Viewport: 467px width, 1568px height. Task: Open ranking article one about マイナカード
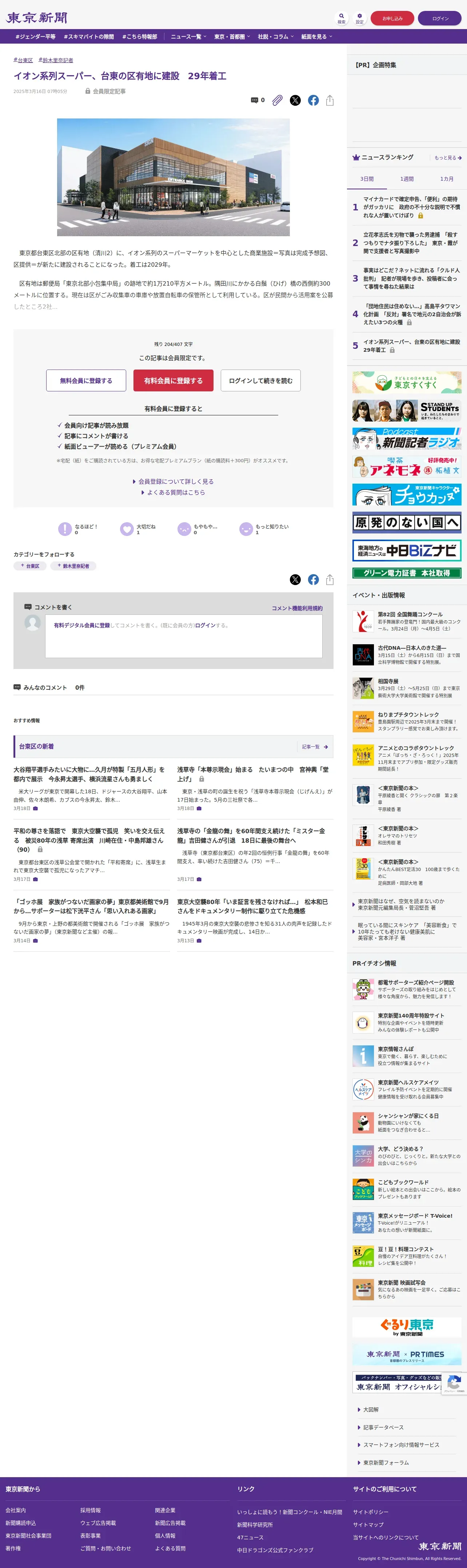412,207
